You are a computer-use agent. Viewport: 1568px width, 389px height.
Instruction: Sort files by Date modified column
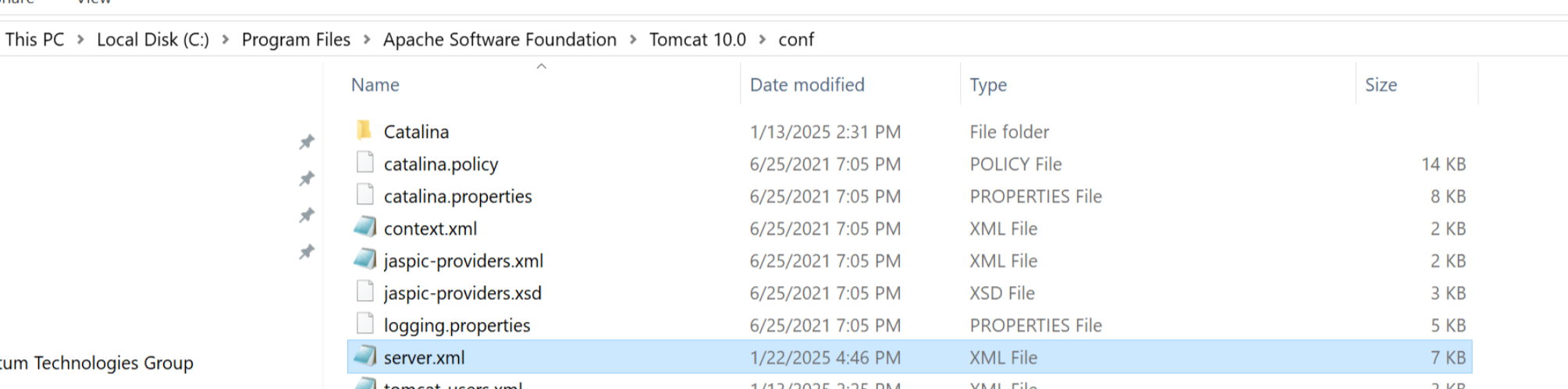(807, 85)
